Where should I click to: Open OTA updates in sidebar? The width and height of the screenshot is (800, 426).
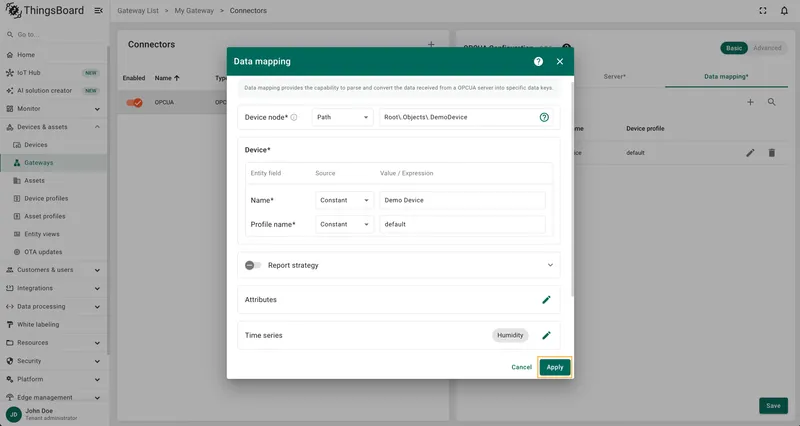point(54,252)
